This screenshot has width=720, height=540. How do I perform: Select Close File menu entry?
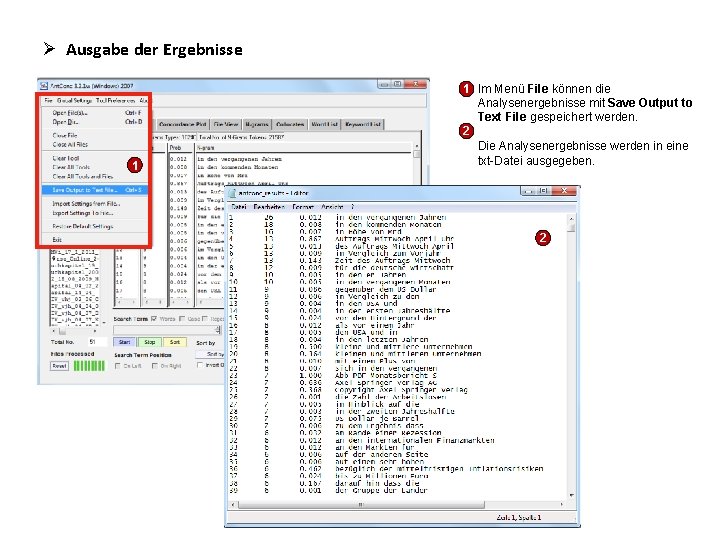94,135
